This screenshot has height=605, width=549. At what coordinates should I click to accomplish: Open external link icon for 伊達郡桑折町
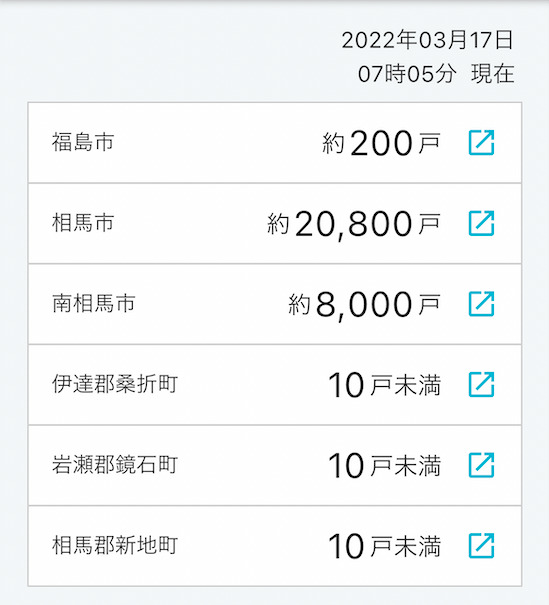pos(481,384)
